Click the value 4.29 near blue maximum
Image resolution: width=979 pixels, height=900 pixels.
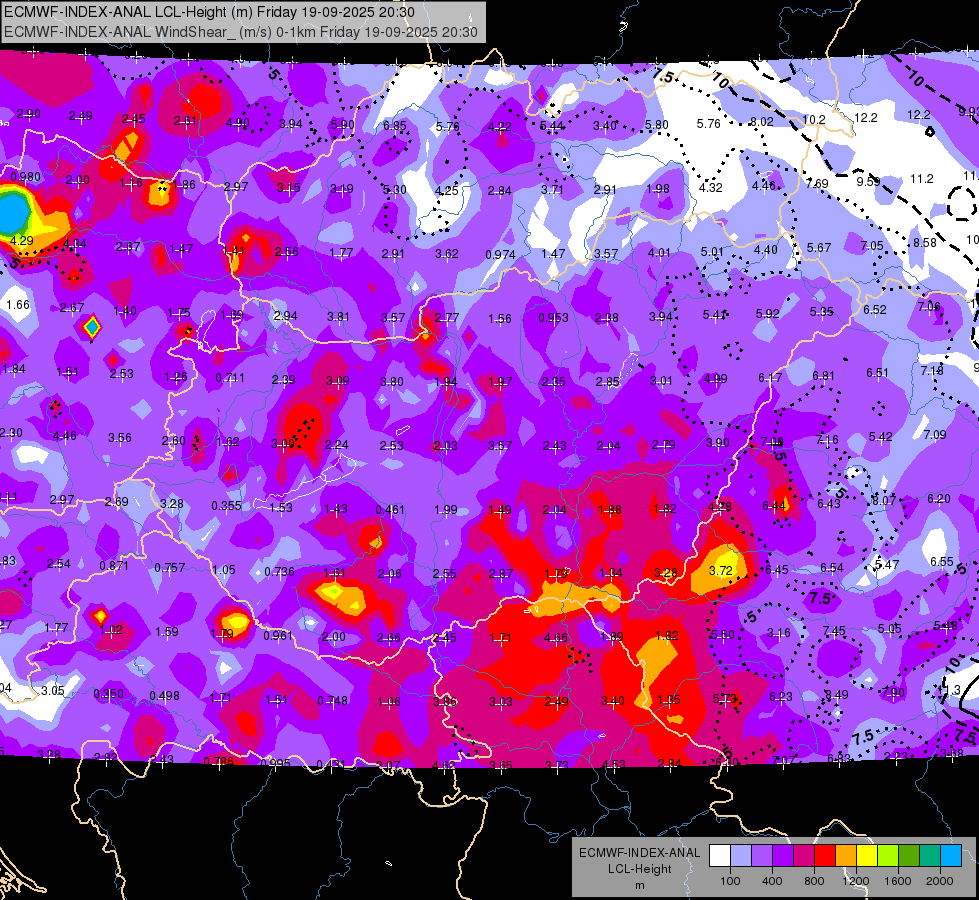[22, 240]
